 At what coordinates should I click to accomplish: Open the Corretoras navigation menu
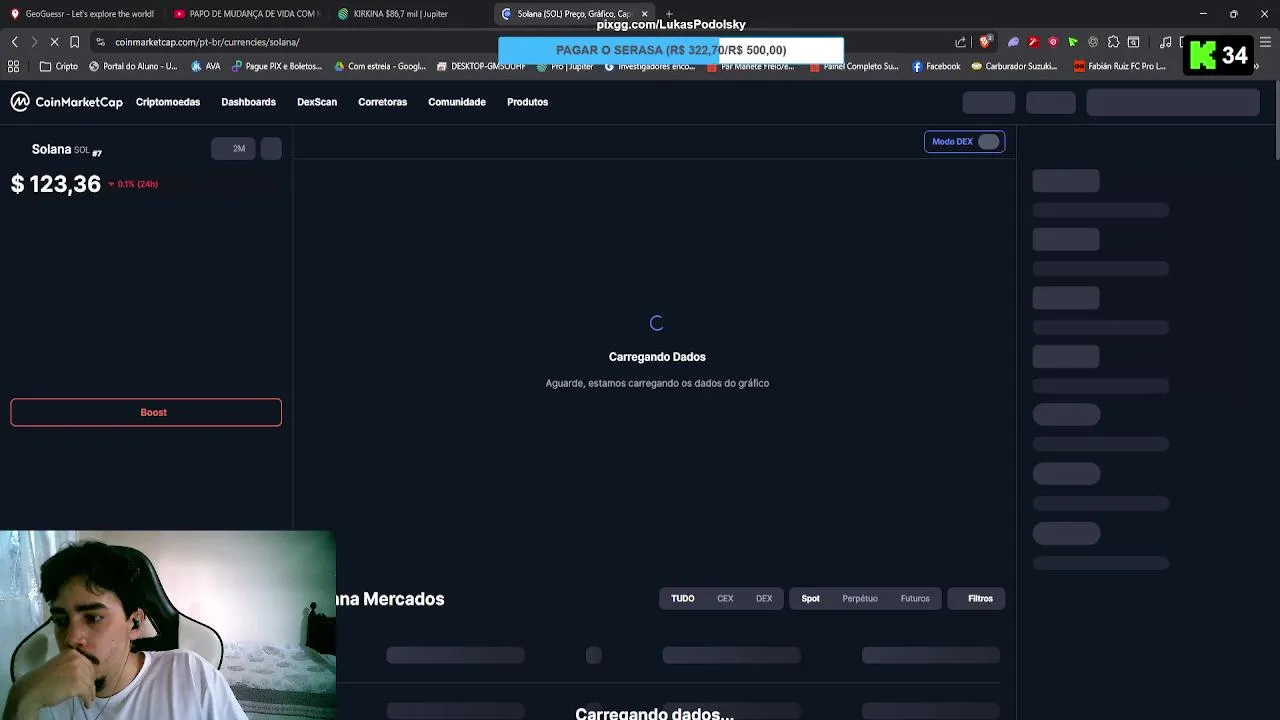tap(382, 102)
